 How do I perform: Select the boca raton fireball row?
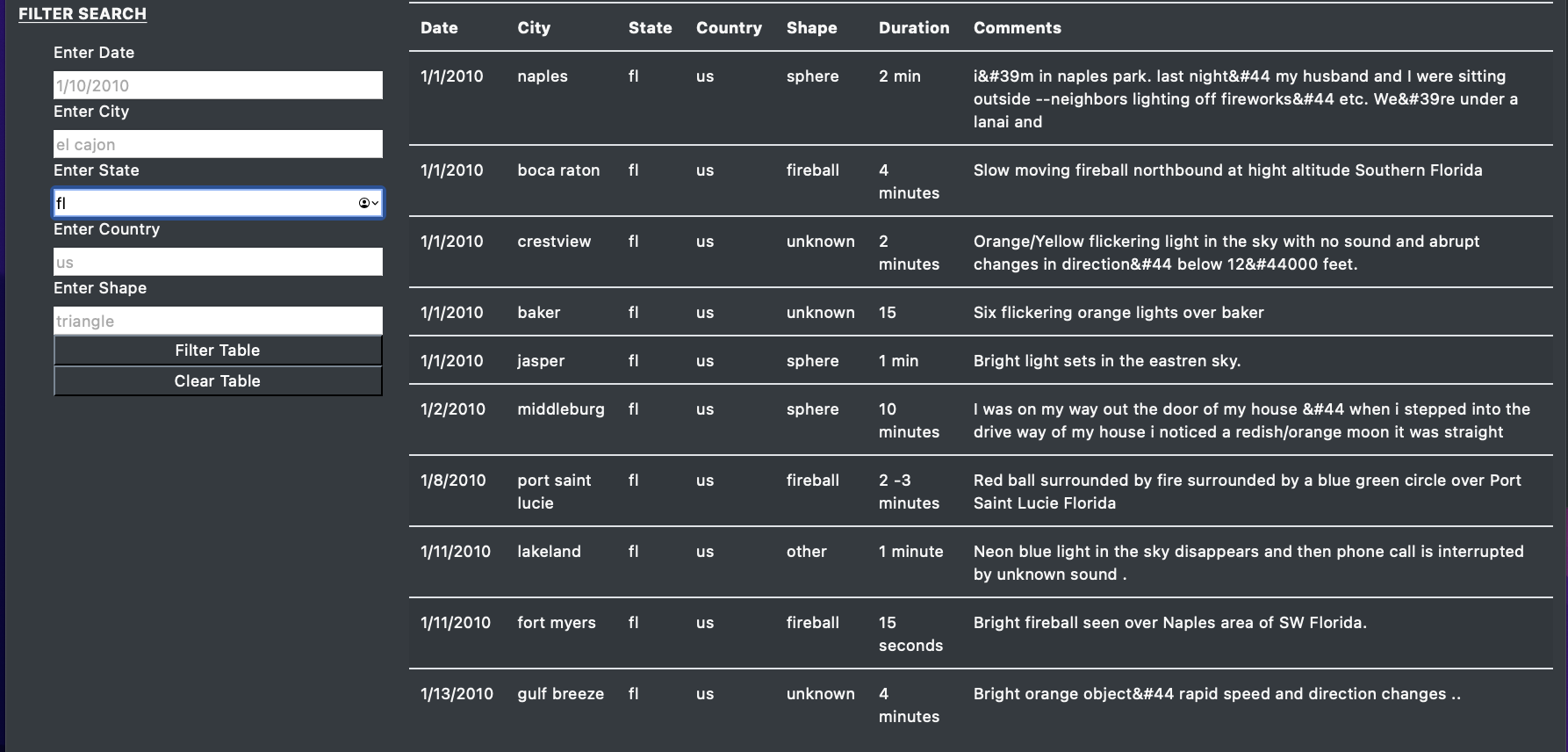click(x=966, y=181)
